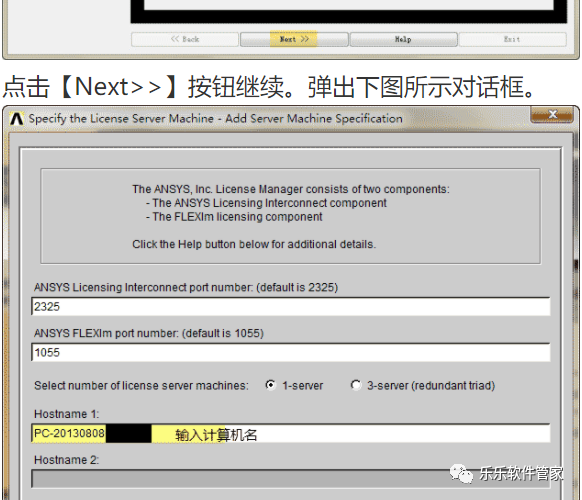Click the << Back button

(x=184, y=39)
